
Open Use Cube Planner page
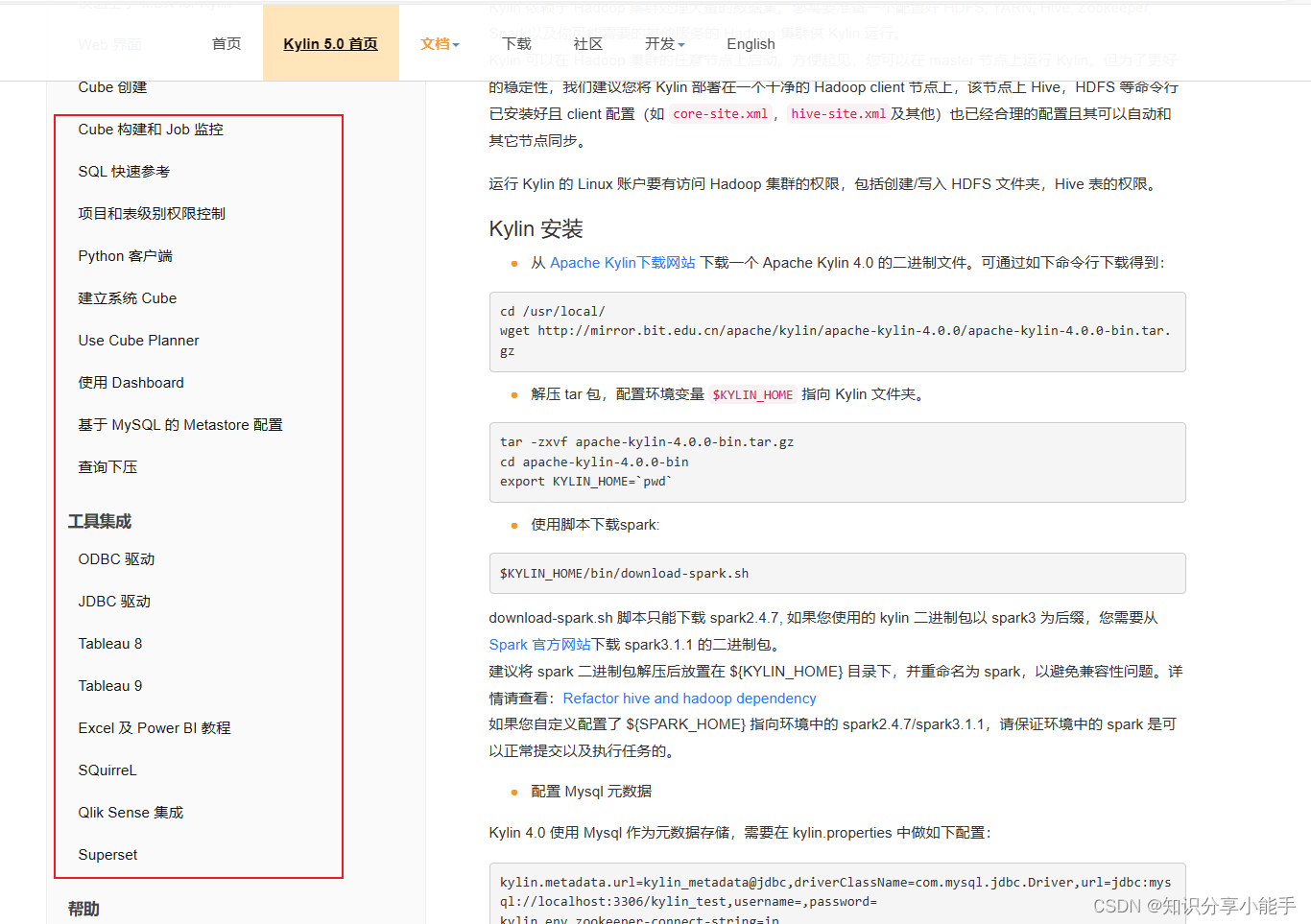coord(138,341)
